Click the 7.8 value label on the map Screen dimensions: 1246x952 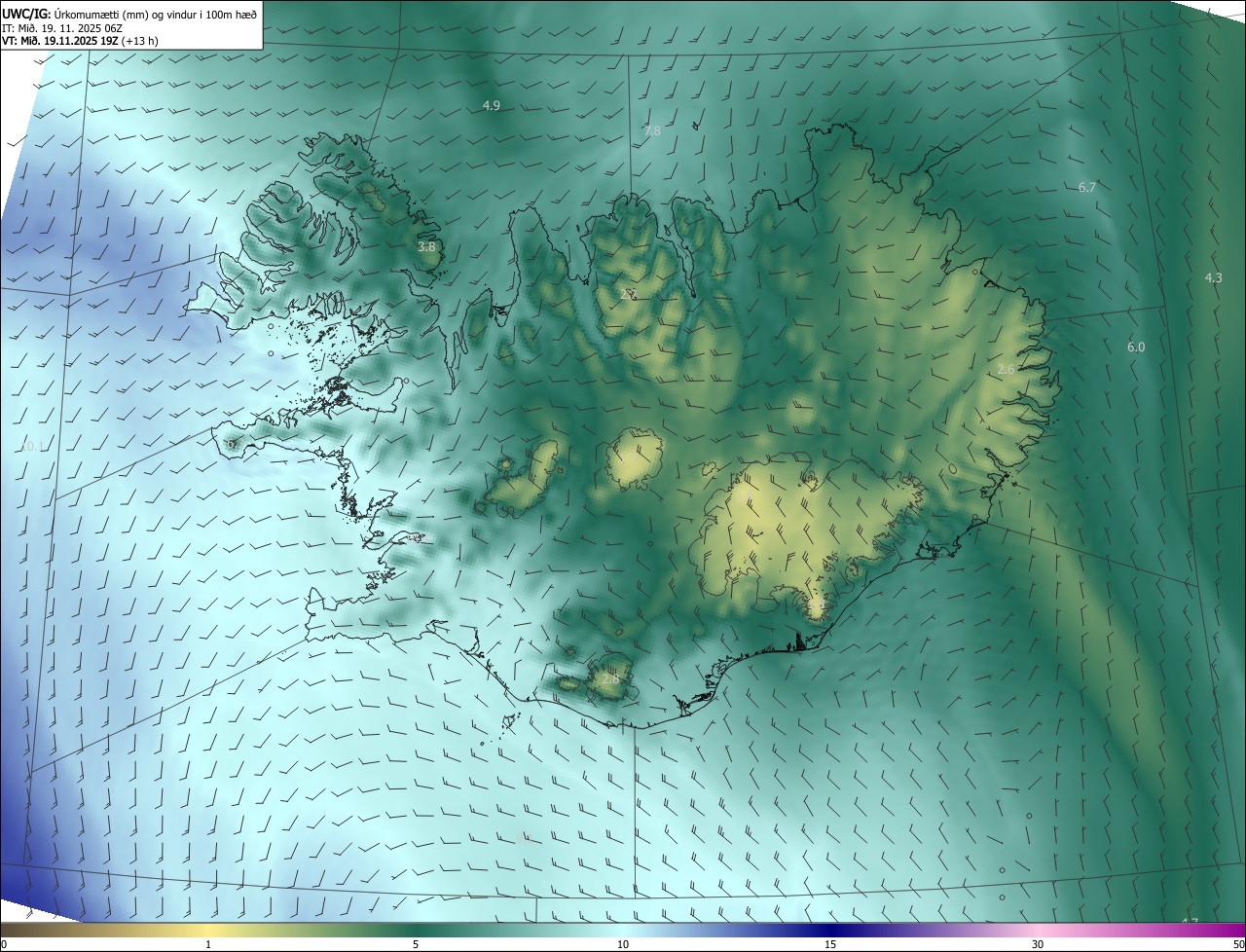(652, 130)
